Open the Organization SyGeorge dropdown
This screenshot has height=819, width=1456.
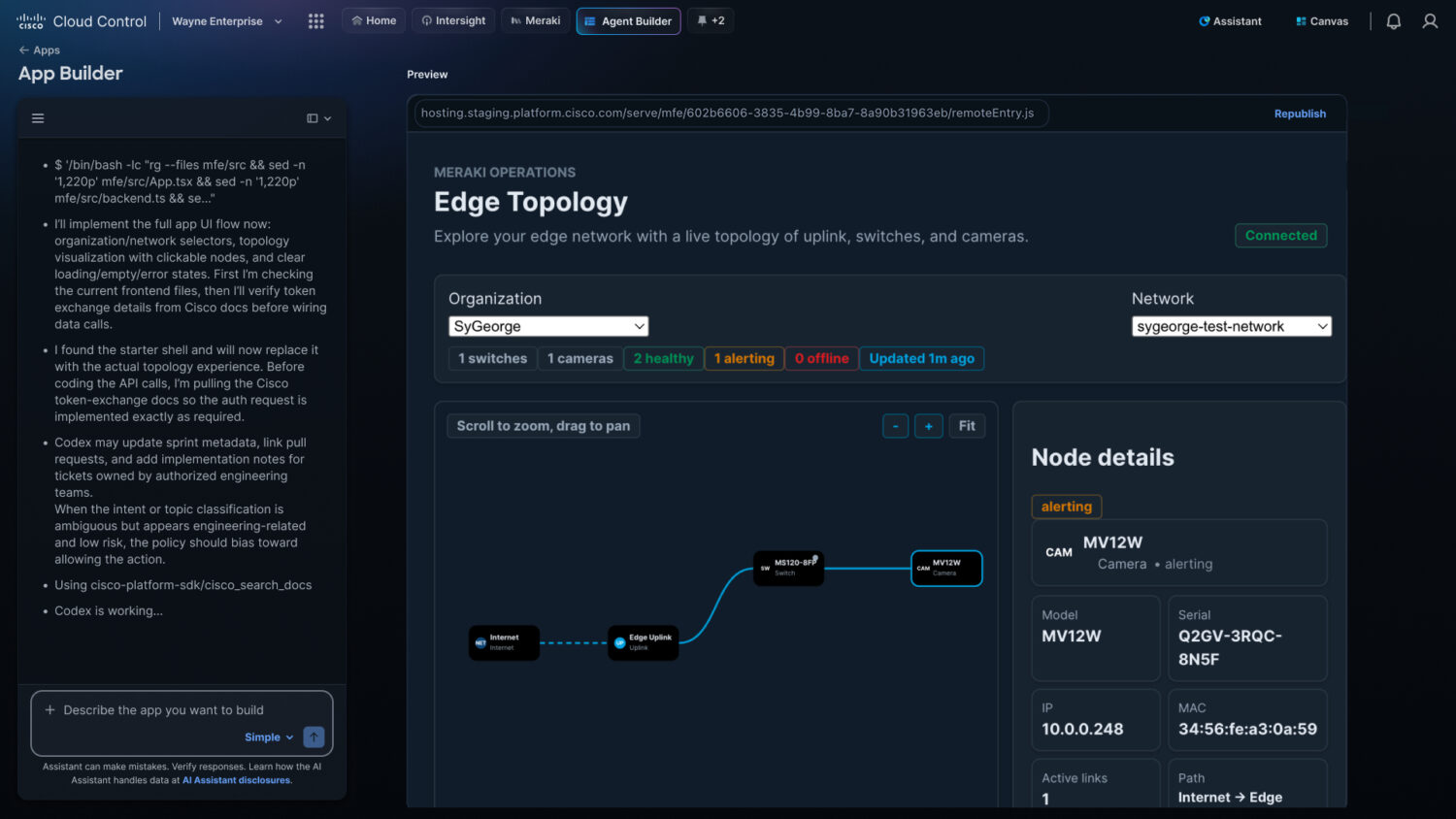click(x=548, y=327)
